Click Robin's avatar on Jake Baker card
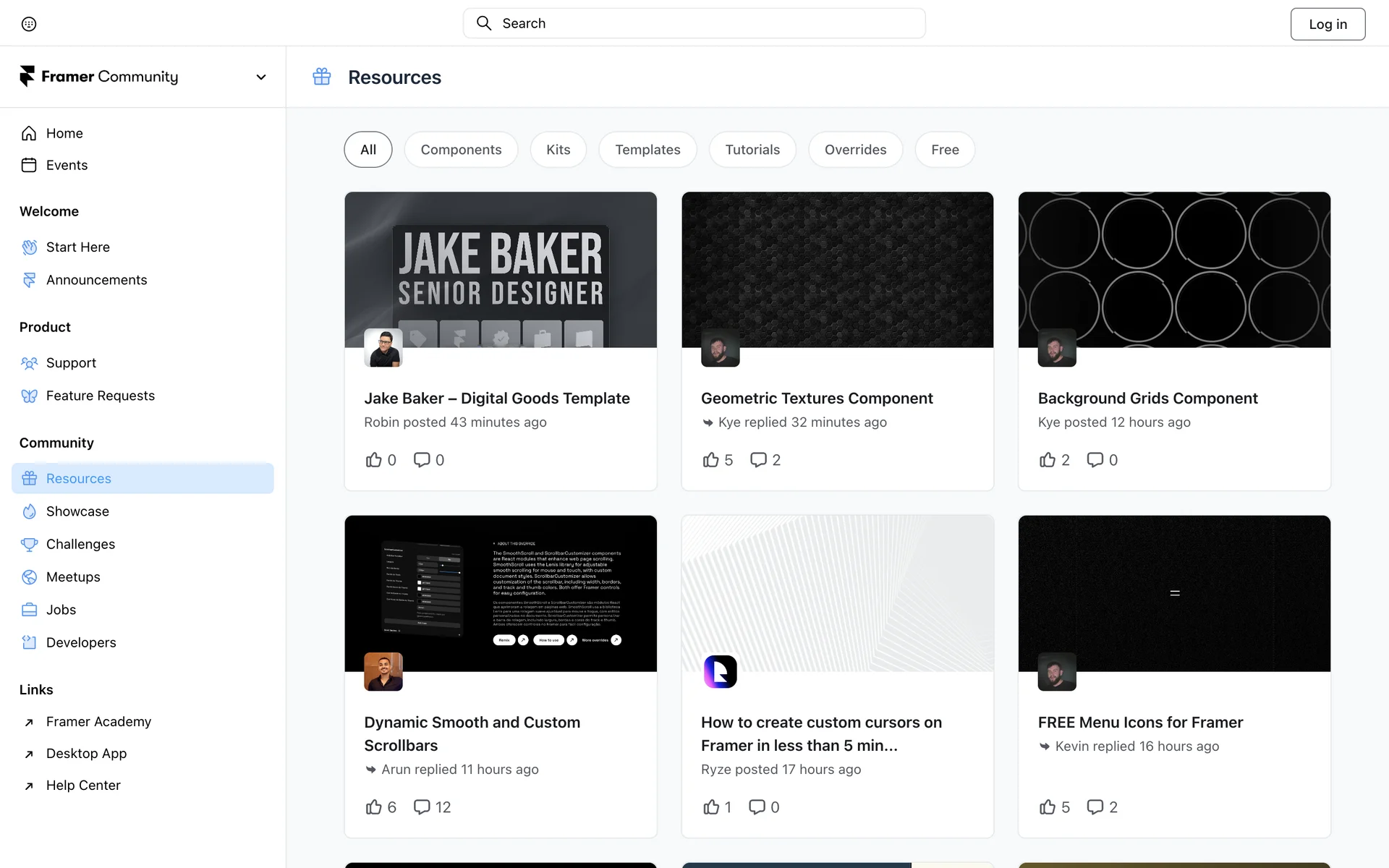The width and height of the screenshot is (1389, 868). [383, 348]
